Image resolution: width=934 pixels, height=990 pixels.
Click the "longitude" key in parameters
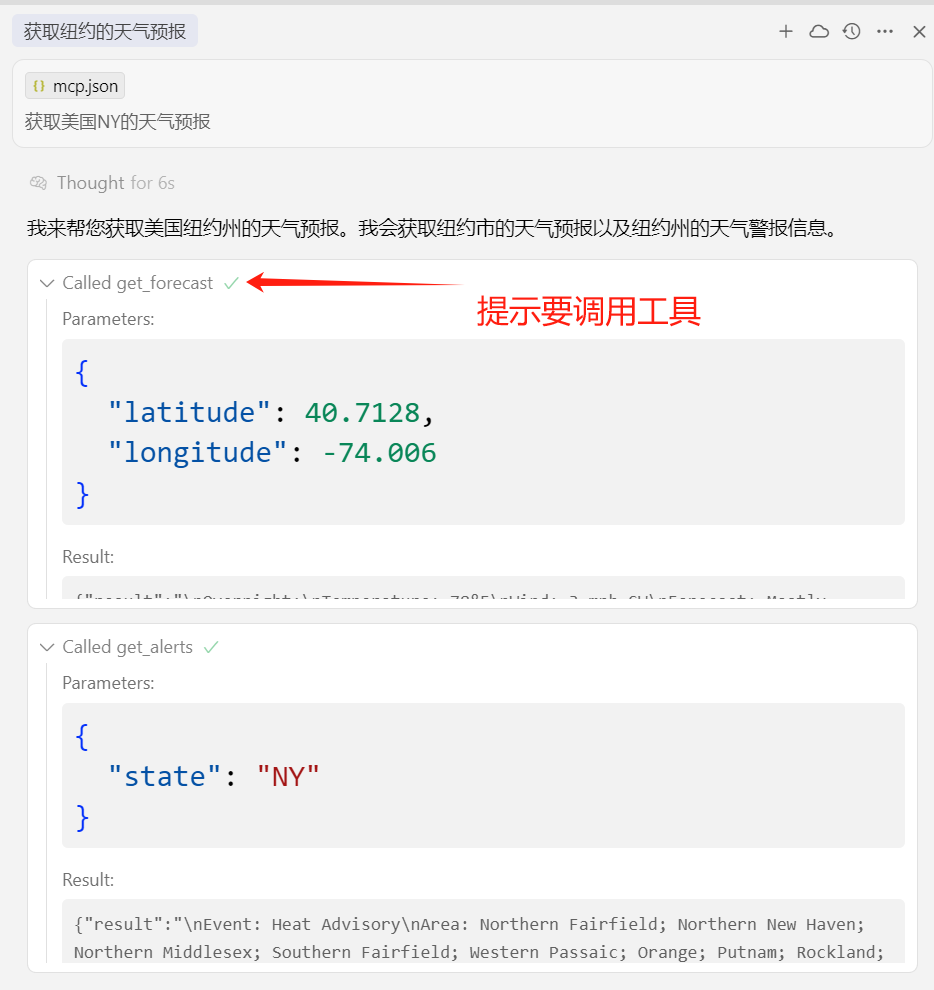[x=198, y=453]
